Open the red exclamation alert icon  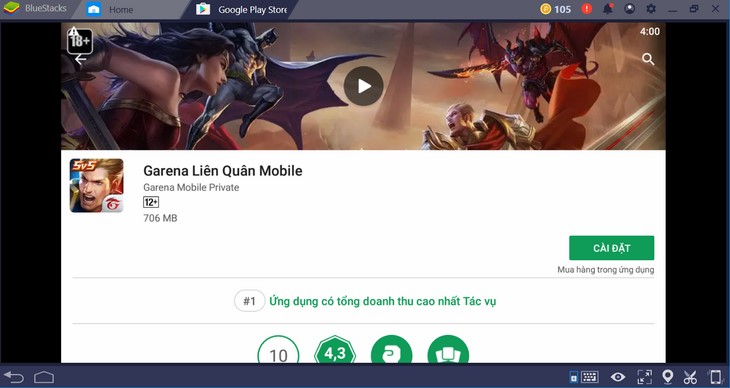(x=587, y=9)
